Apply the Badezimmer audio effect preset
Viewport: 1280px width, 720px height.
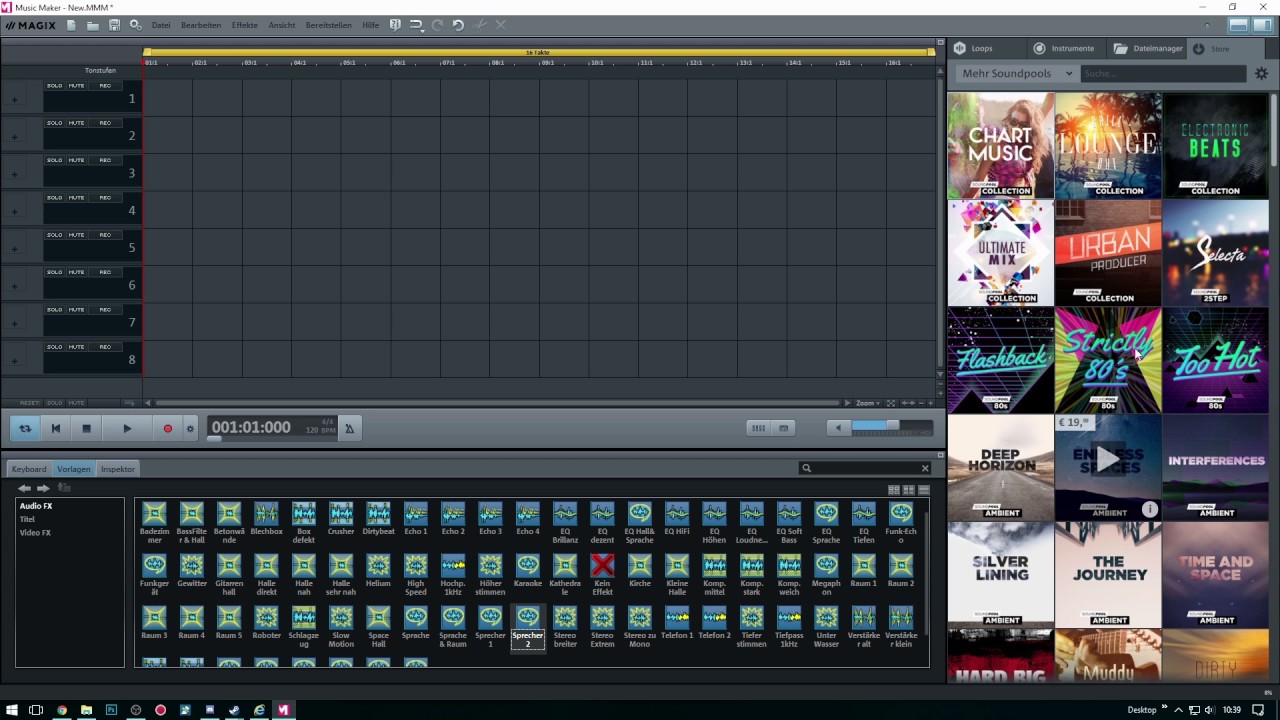[154, 523]
